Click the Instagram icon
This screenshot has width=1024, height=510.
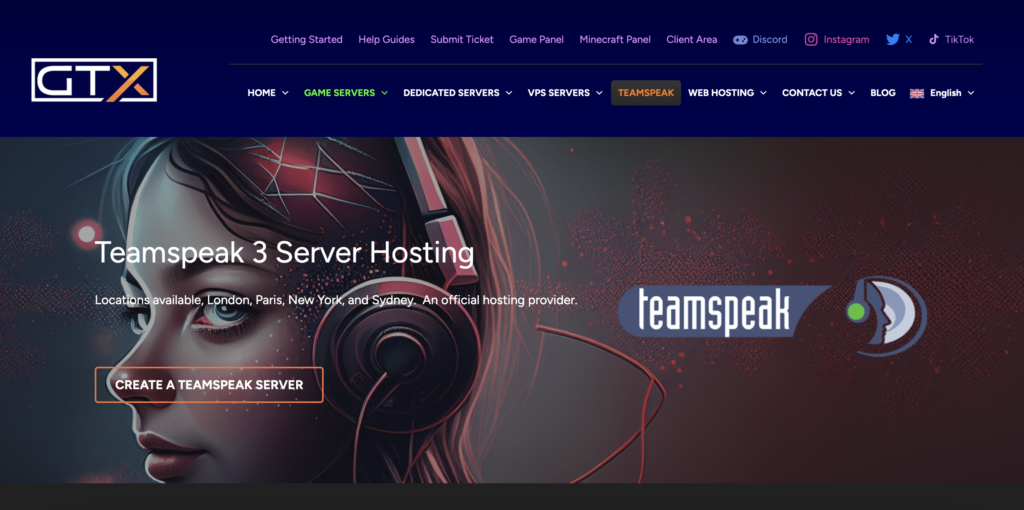click(x=812, y=40)
